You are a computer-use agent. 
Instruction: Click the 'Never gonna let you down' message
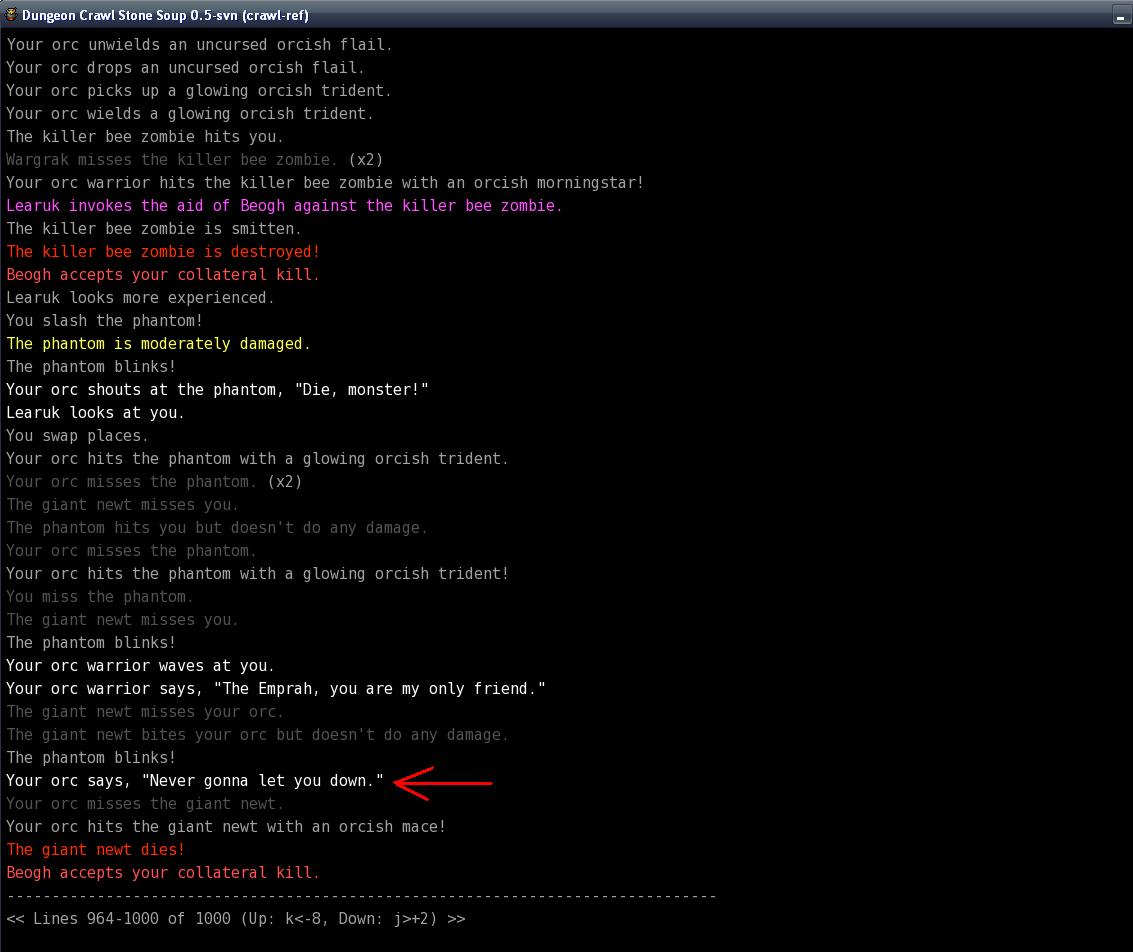coord(195,781)
